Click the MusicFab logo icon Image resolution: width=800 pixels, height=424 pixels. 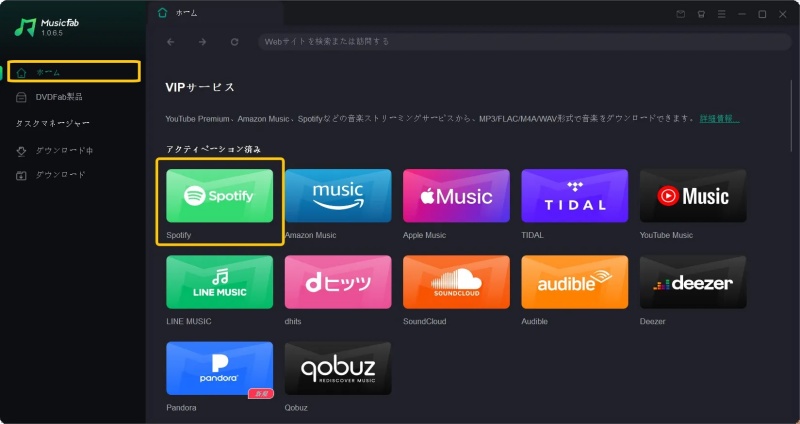point(25,27)
